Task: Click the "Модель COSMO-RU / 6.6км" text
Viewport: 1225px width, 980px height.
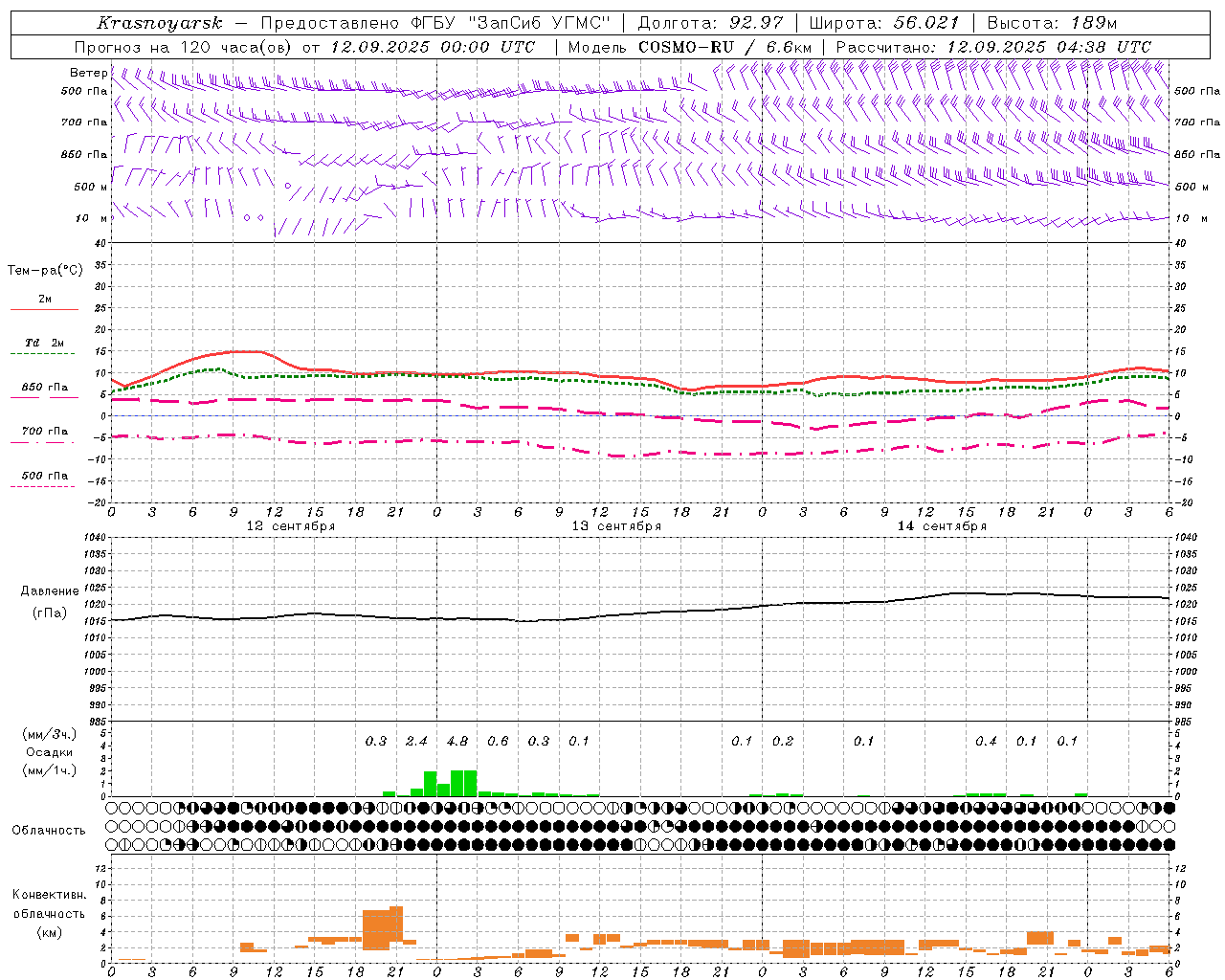Action: (x=689, y=47)
